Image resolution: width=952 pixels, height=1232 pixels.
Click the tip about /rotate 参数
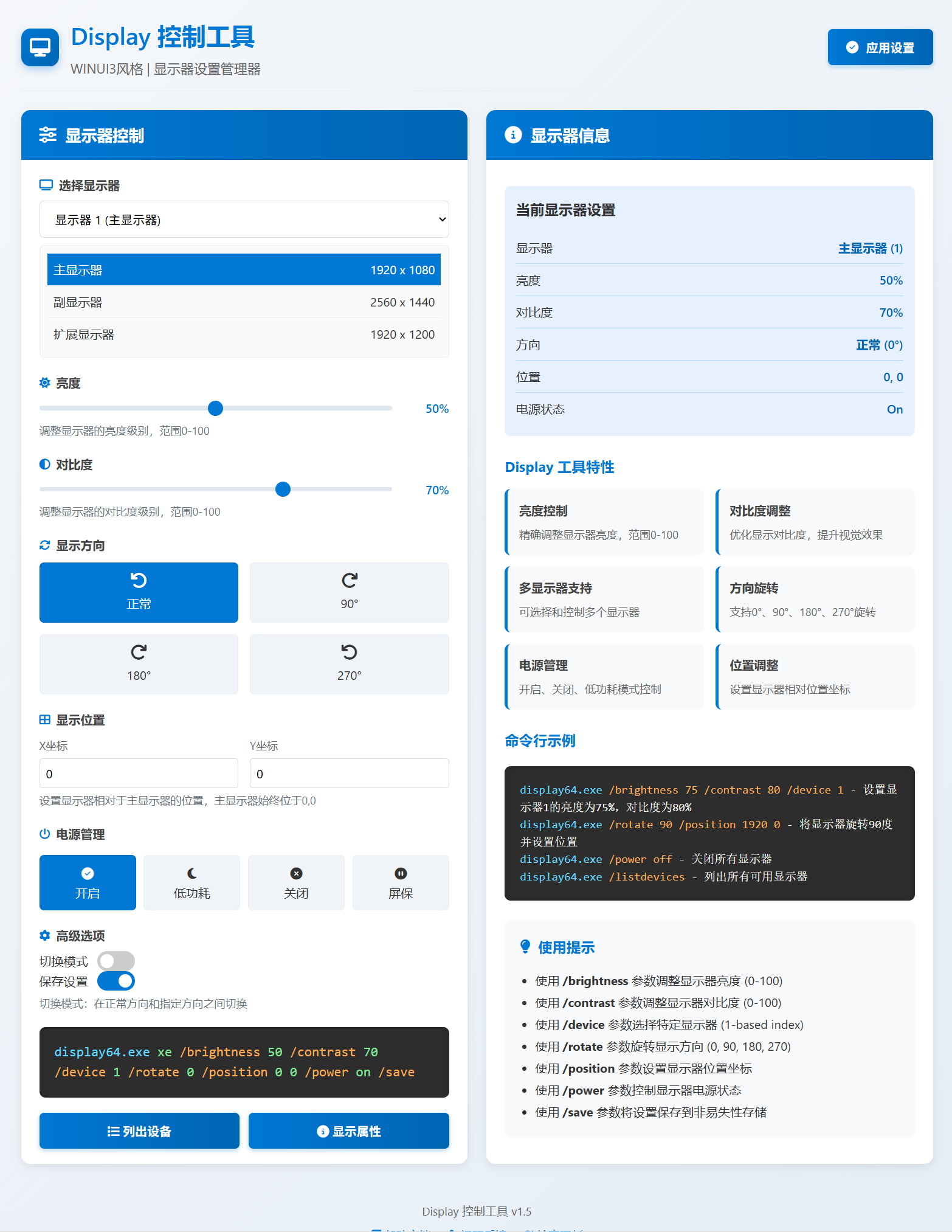click(x=663, y=1047)
